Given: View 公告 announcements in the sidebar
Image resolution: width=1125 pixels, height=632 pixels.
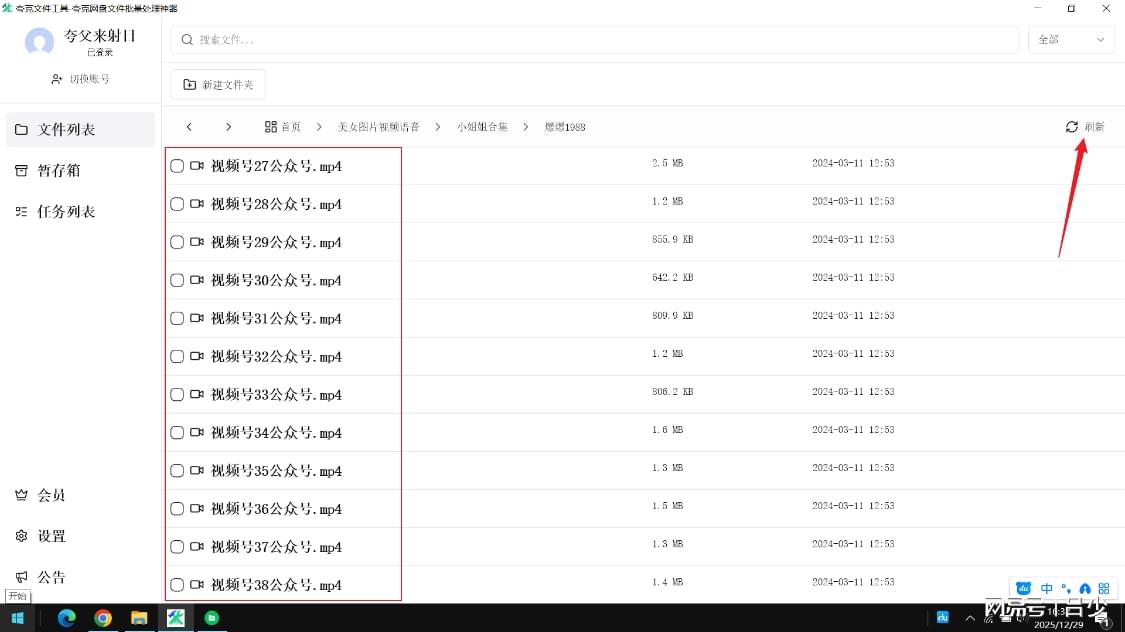Looking at the screenshot, I should pyautogui.click(x=47, y=577).
